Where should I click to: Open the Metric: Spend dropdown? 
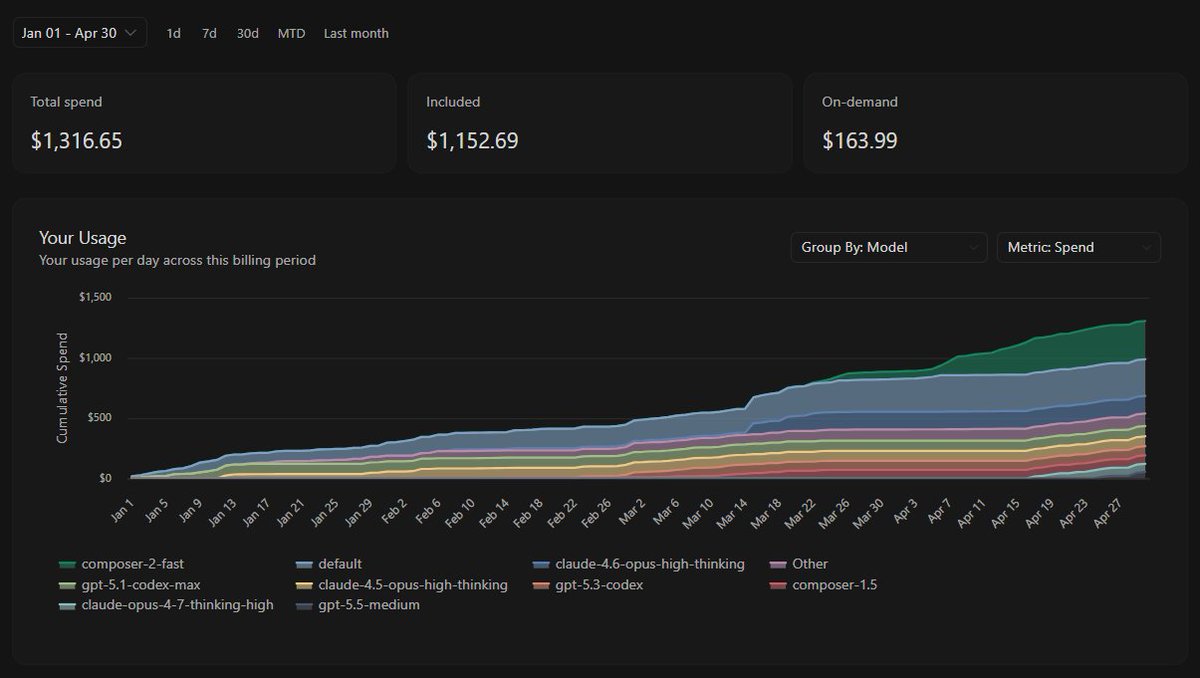click(x=1079, y=247)
